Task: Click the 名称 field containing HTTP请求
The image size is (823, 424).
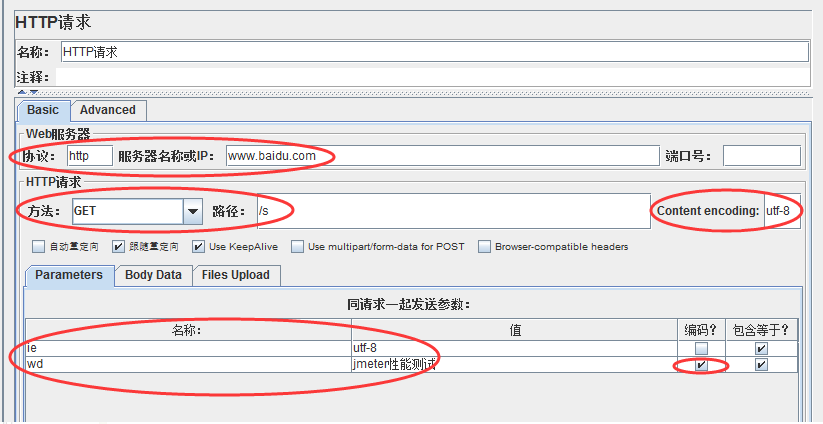Action: (435, 52)
